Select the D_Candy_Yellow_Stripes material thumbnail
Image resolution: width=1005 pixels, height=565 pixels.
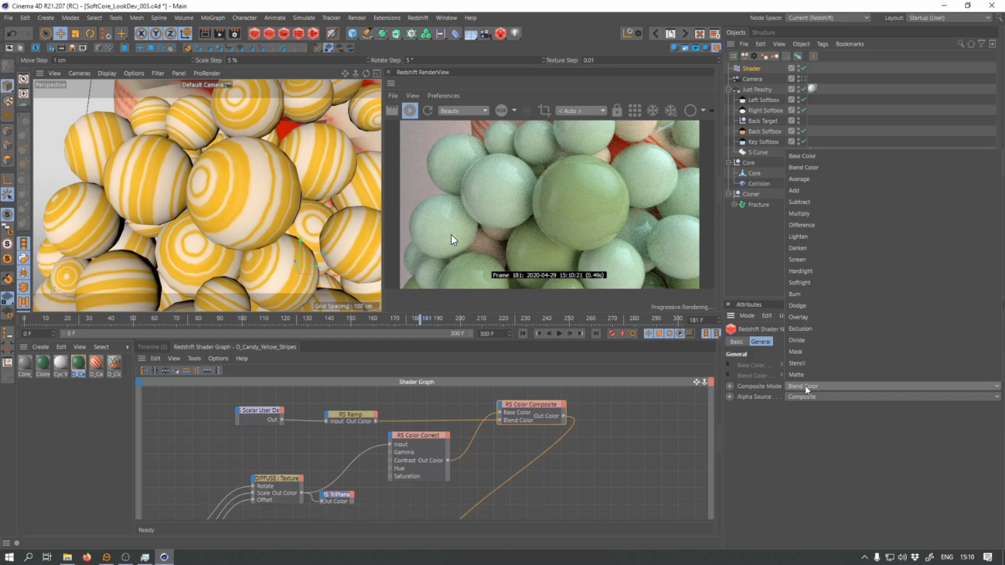tap(78, 363)
